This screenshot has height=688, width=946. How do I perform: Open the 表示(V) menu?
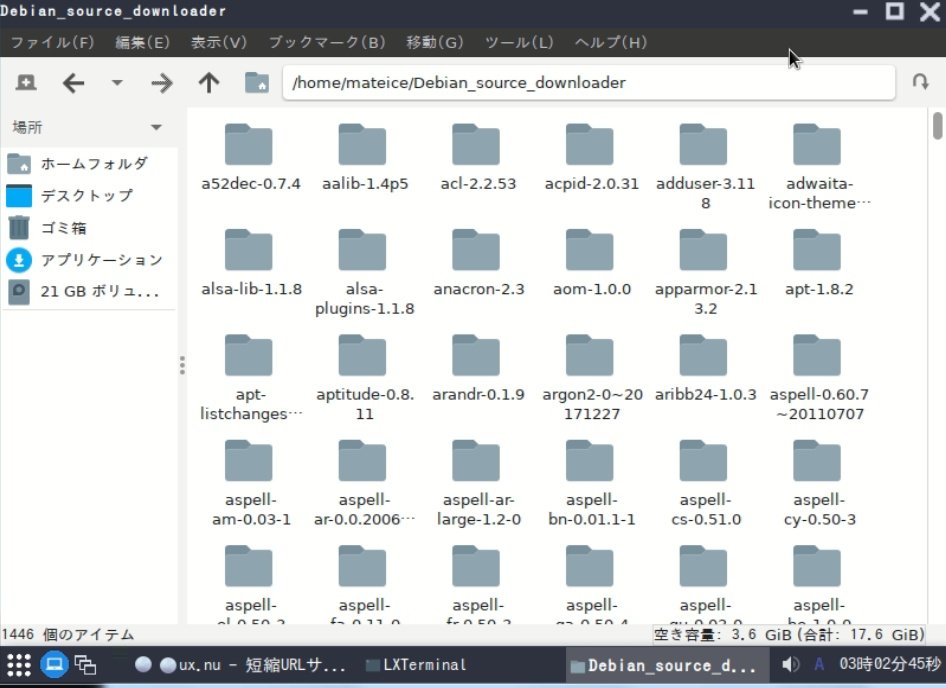[x=218, y=42]
